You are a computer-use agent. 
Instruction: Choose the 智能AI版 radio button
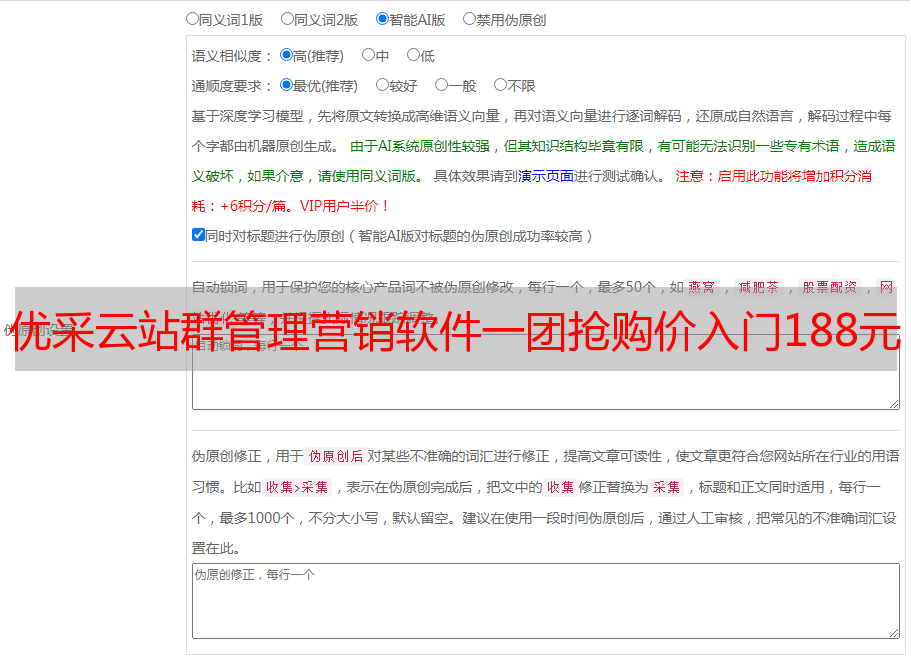pyautogui.click(x=382, y=19)
